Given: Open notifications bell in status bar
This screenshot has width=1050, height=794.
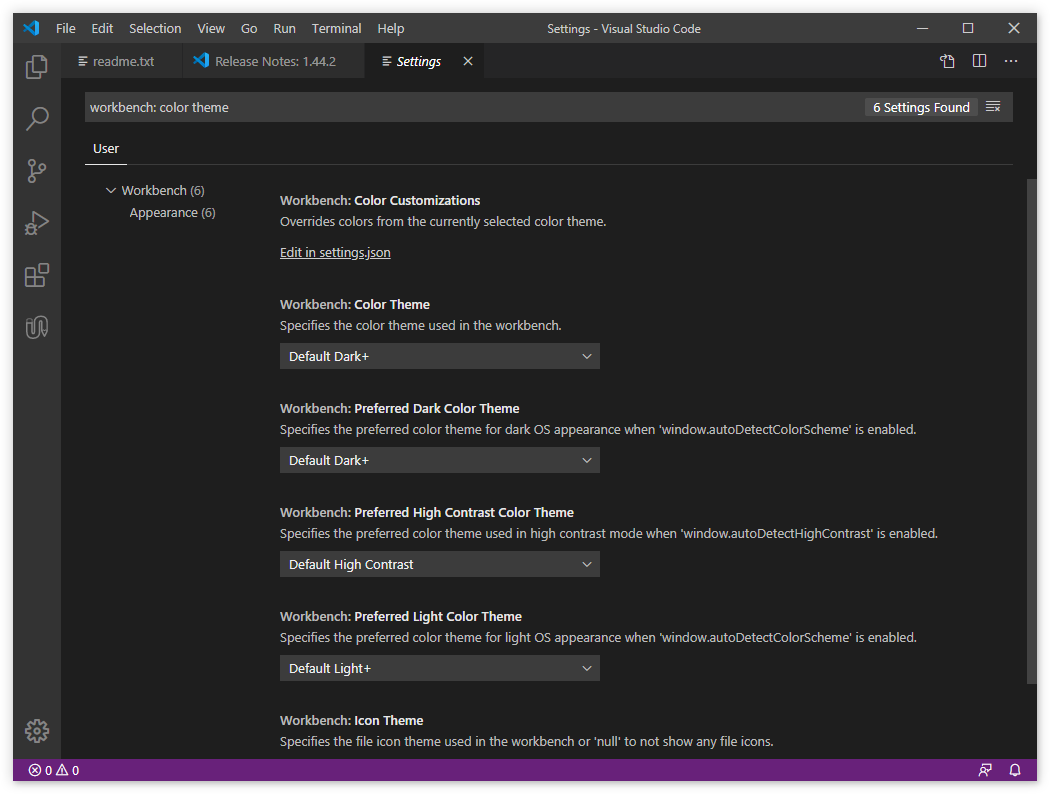Looking at the screenshot, I should (x=1015, y=771).
